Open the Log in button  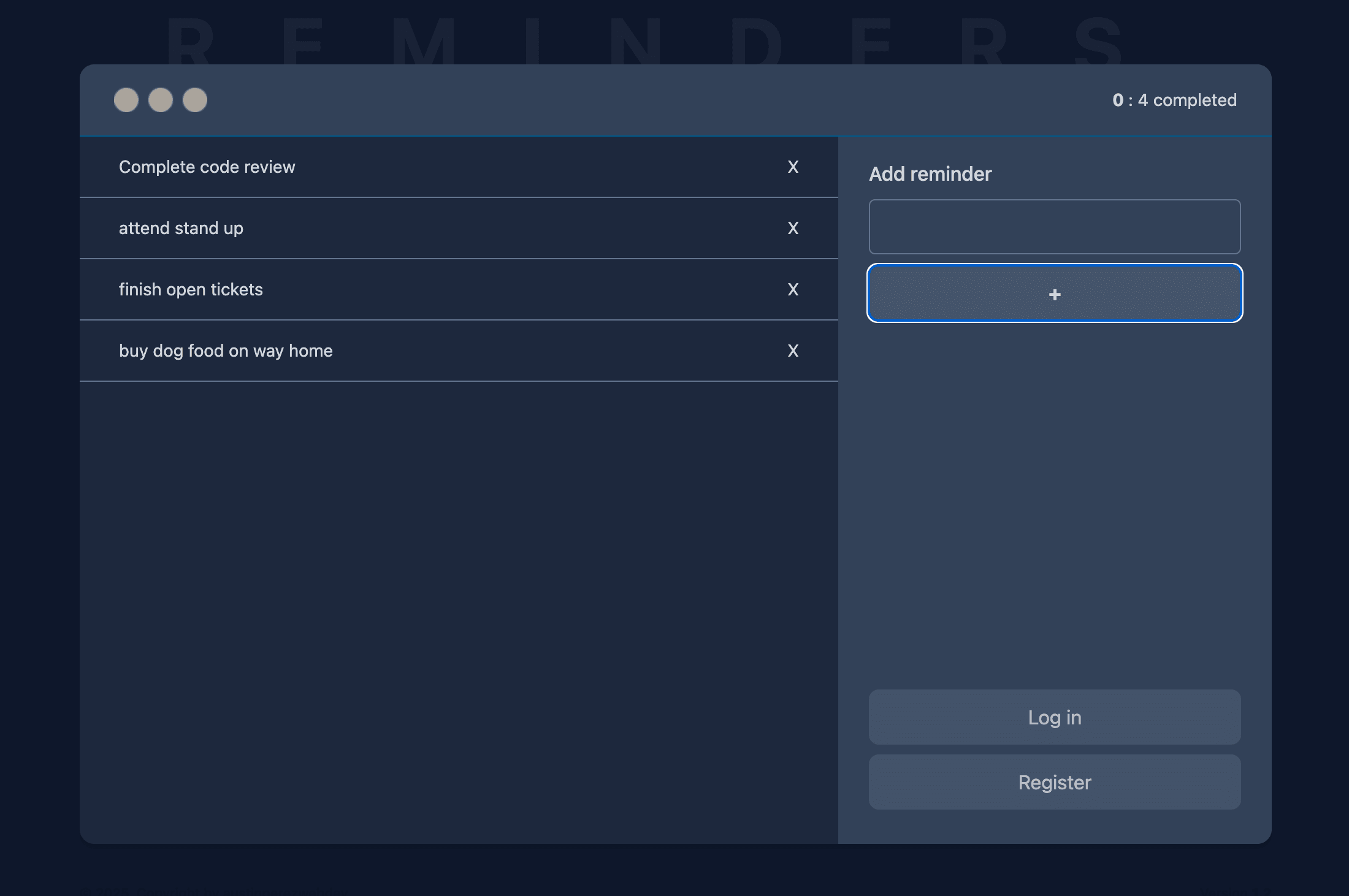click(x=1054, y=717)
